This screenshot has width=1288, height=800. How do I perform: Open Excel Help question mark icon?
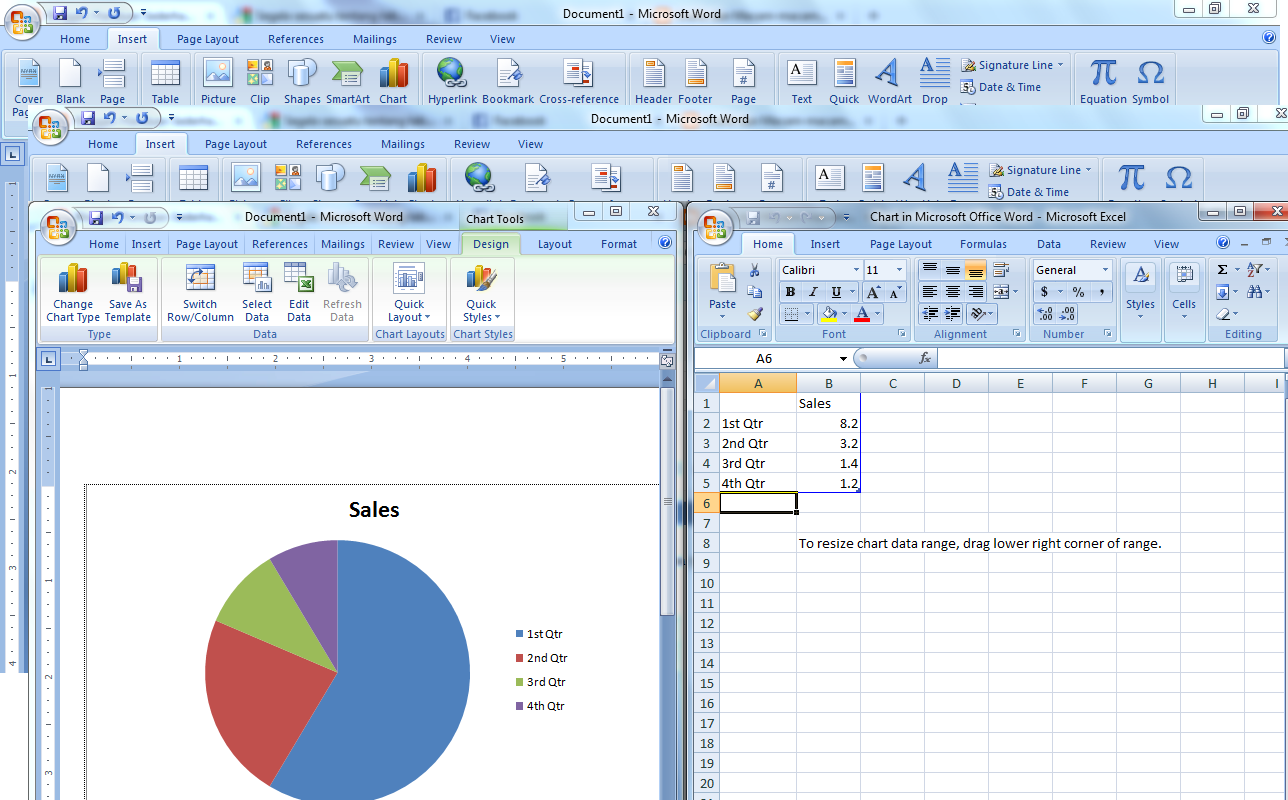1223,243
